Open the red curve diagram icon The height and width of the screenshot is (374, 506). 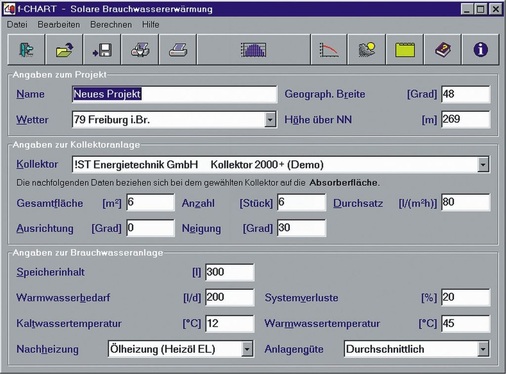329,50
